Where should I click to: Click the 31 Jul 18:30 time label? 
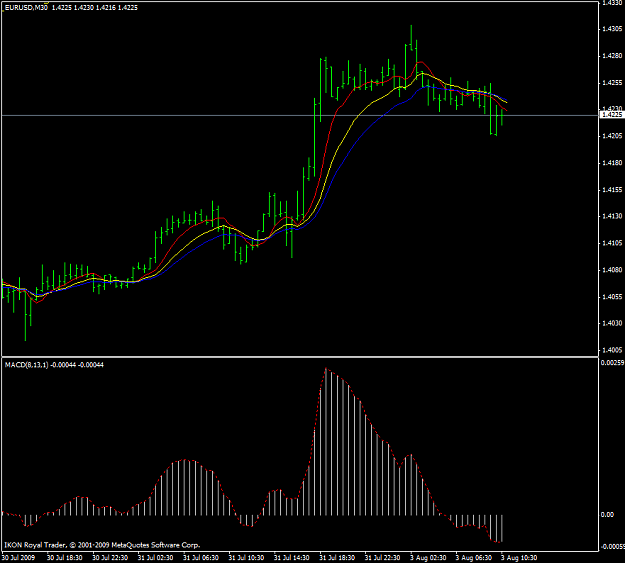tap(337, 557)
